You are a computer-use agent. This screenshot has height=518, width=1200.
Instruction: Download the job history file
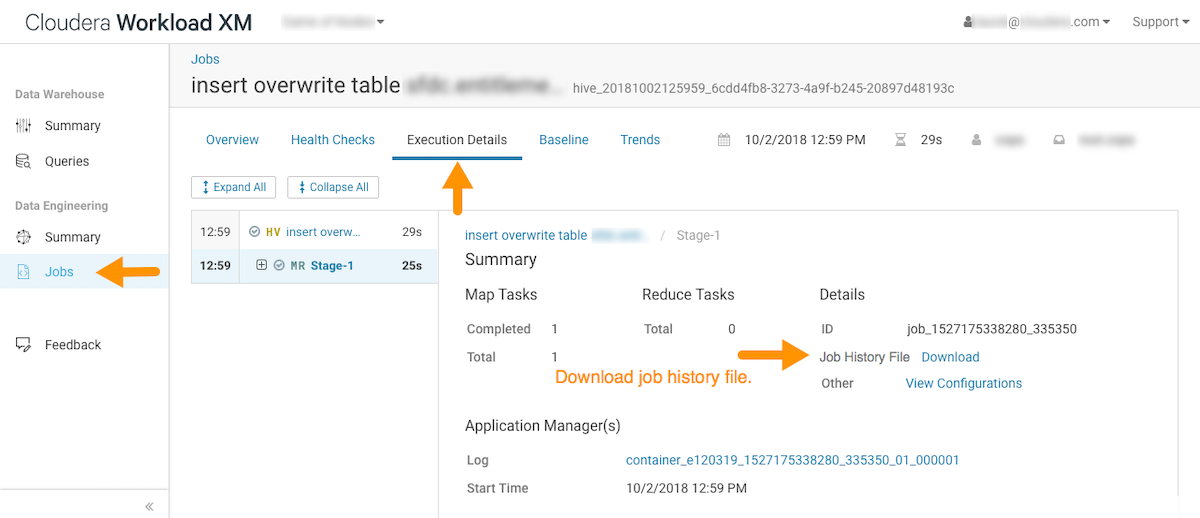tap(950, 357)
